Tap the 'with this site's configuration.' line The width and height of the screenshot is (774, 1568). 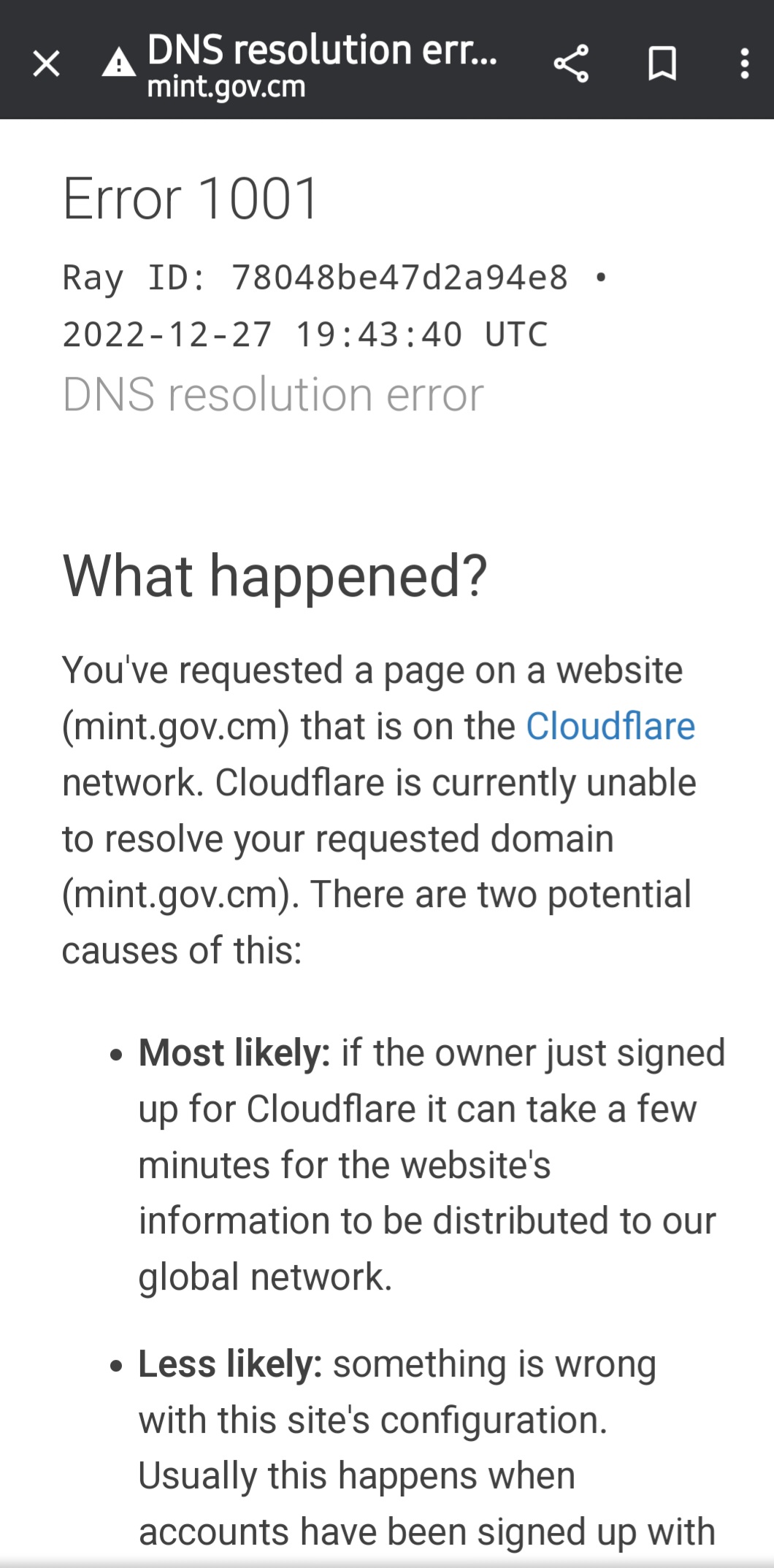click(x=373, y=1420)
